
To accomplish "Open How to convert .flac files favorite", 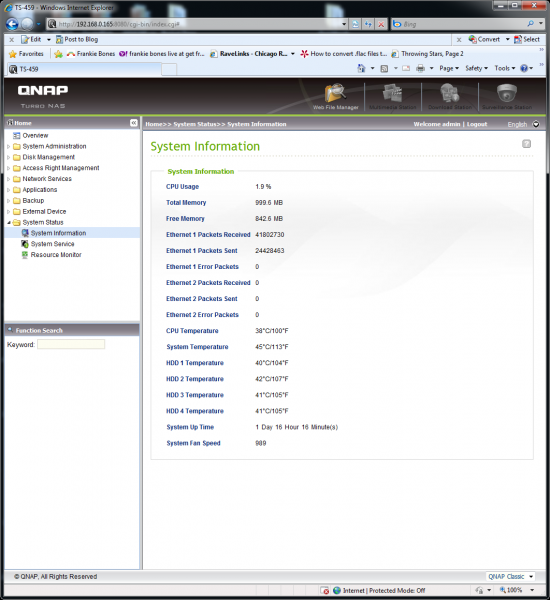I will point(343,54).
